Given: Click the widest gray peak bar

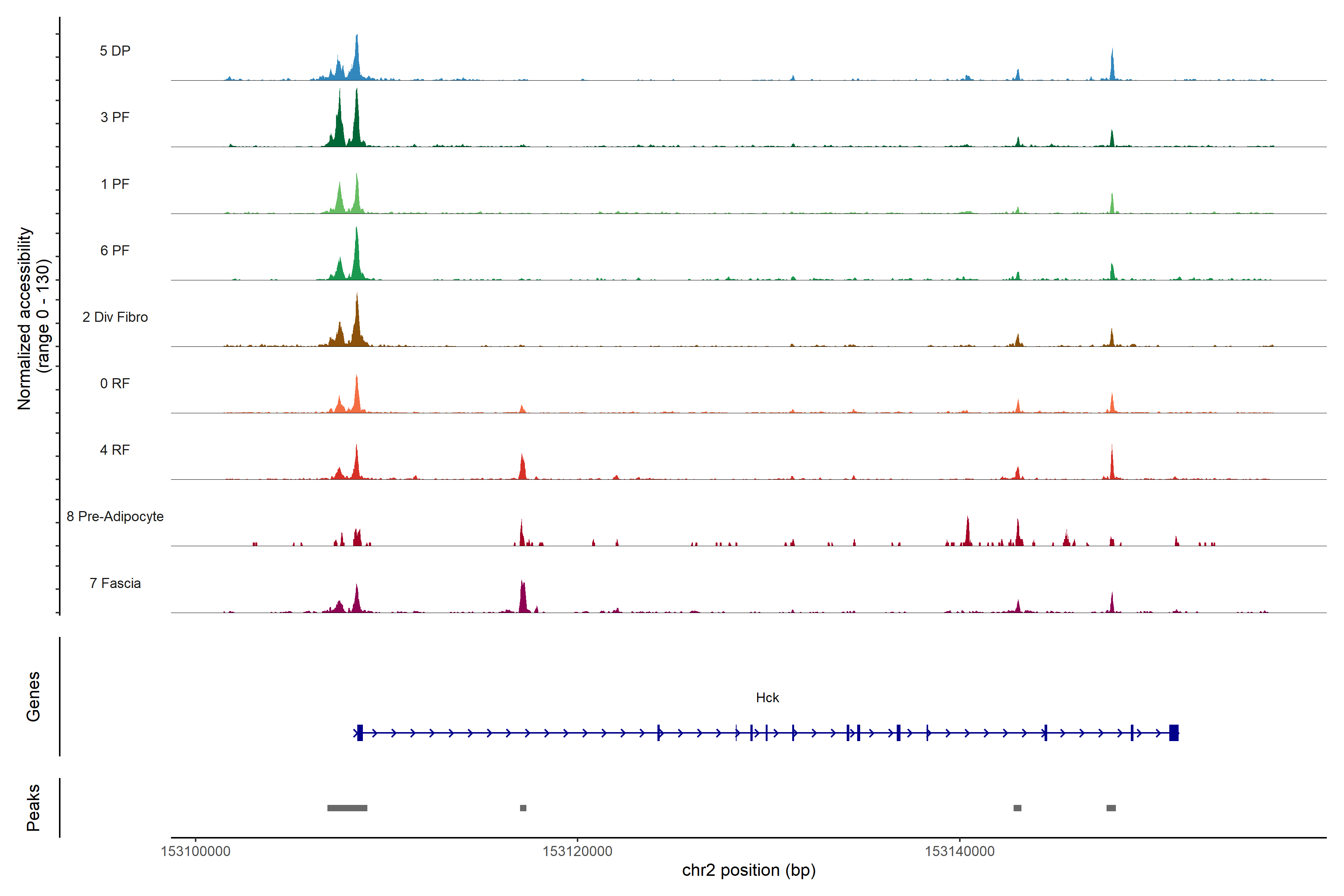Looking at the screenshot, I should tap(347, 808).
